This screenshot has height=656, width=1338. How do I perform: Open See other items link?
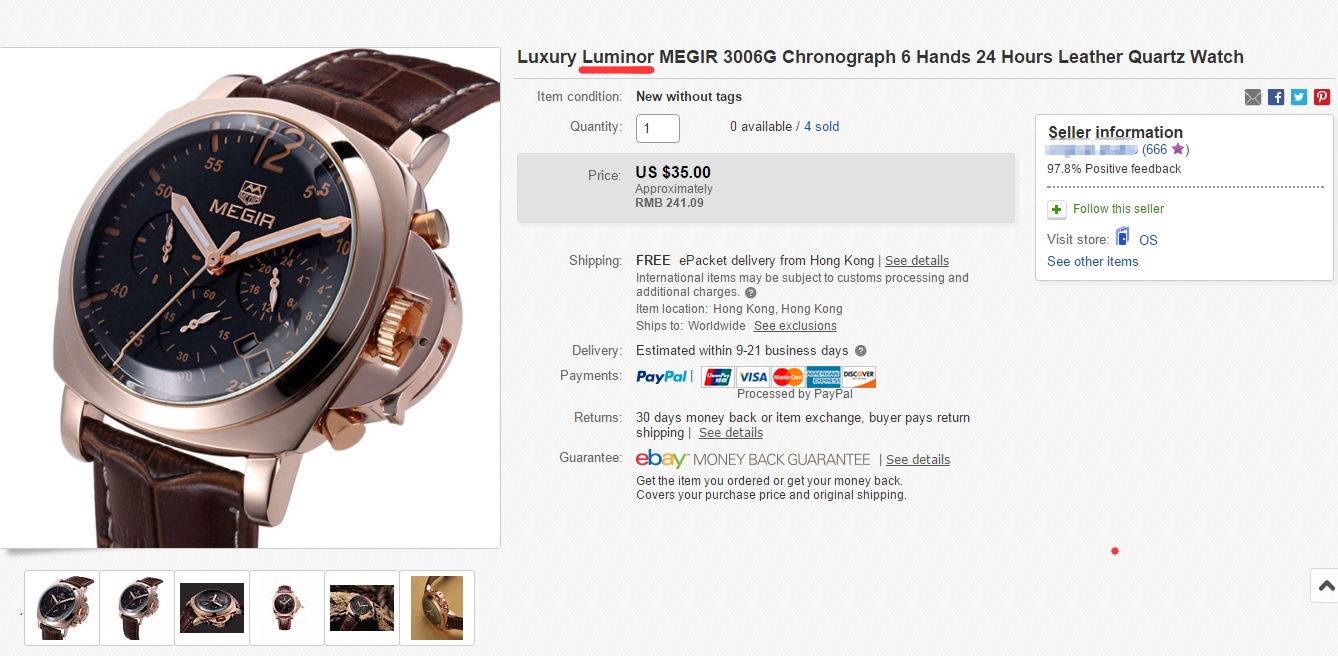pyautogui.click(x=1093, y=262)
